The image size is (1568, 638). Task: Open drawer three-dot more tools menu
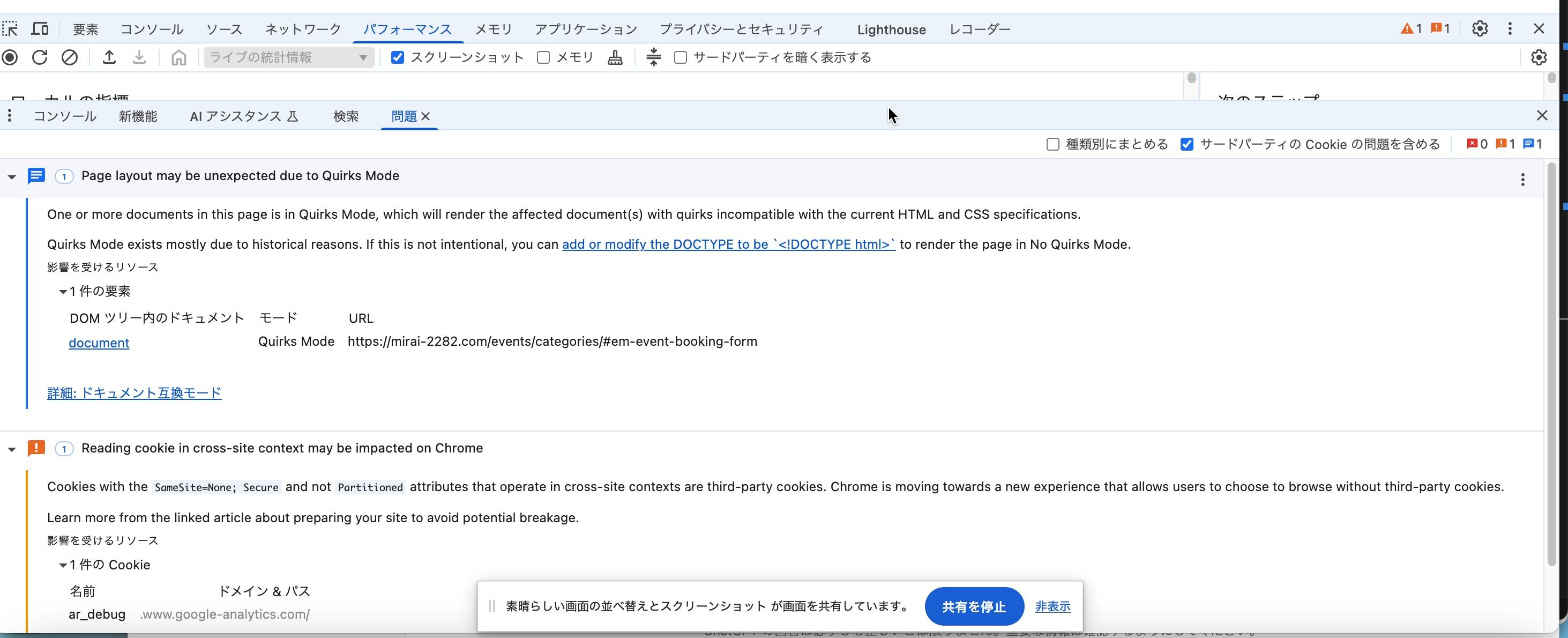pyautogui.click(x=10, y=116)
